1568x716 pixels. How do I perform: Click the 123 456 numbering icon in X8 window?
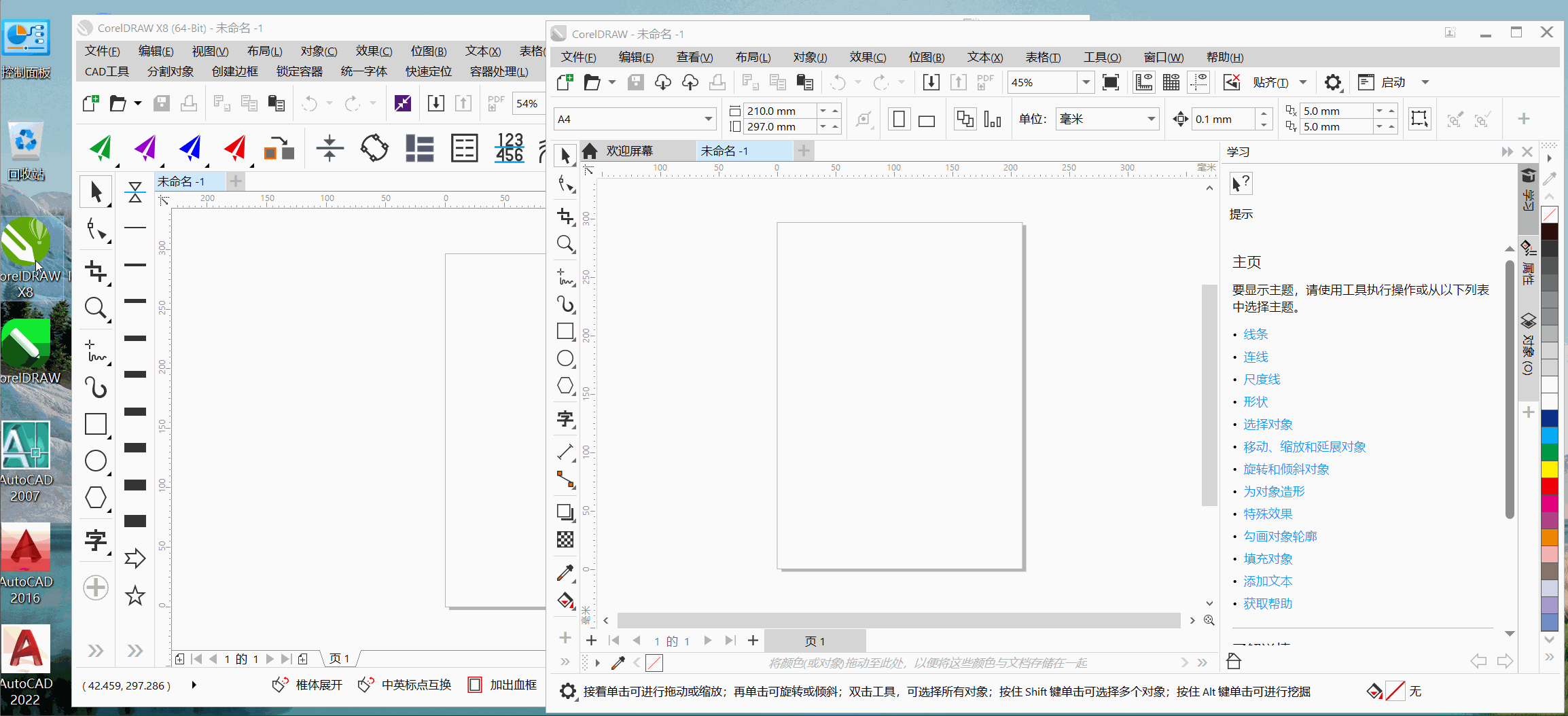click(510, 147)
